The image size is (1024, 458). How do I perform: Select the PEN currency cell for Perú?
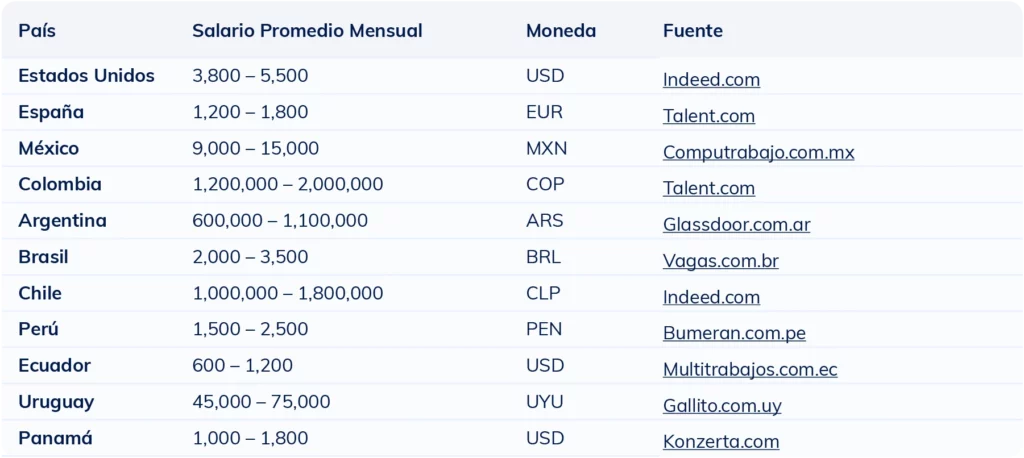[544, 329]
